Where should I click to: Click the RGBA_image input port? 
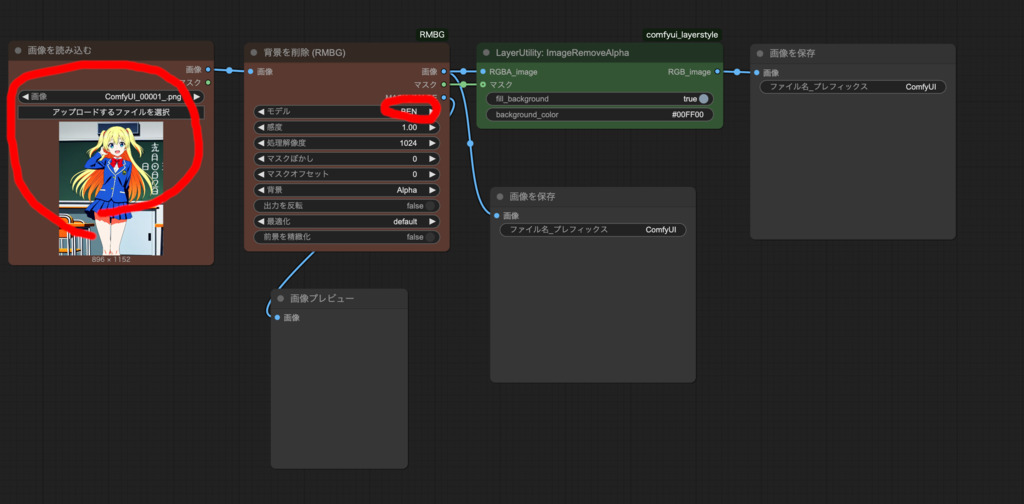click(483, 71)
